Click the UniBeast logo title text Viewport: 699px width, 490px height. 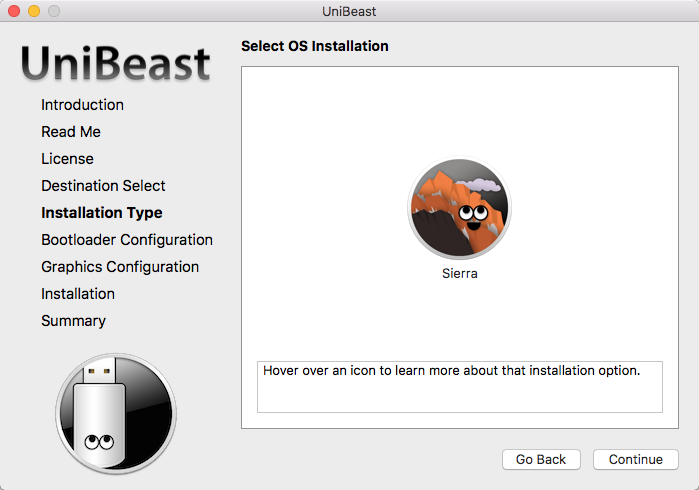pos(115,63)
